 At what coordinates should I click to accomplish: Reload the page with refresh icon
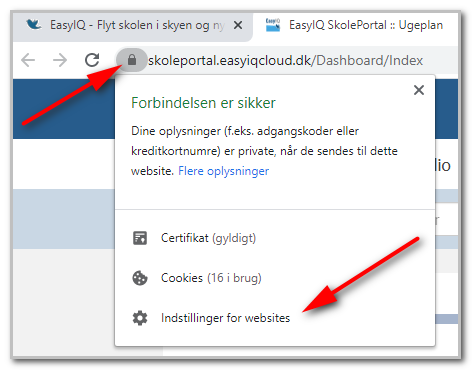tap(92, 60)
